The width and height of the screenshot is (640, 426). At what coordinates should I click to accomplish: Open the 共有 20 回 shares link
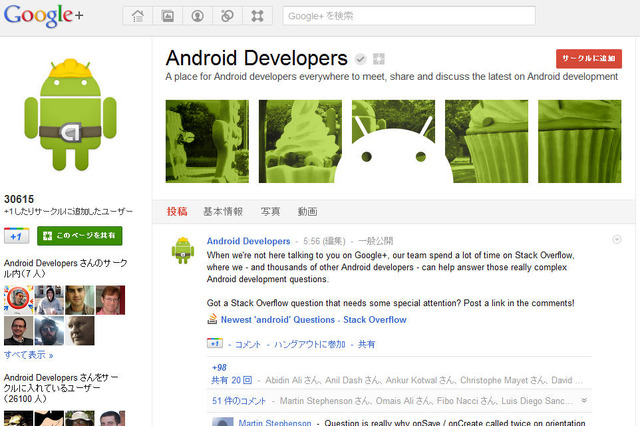(231, 380)
